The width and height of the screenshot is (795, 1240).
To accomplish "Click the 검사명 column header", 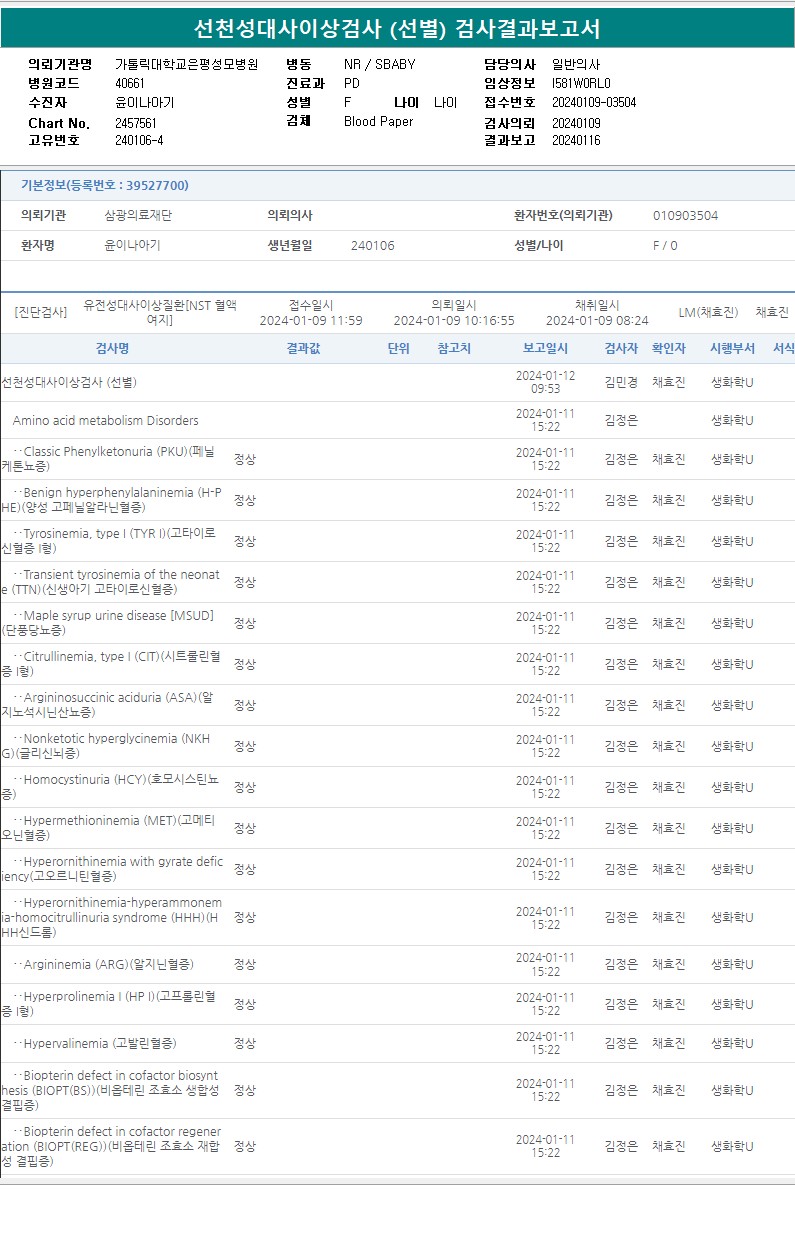I will (113, 348).
